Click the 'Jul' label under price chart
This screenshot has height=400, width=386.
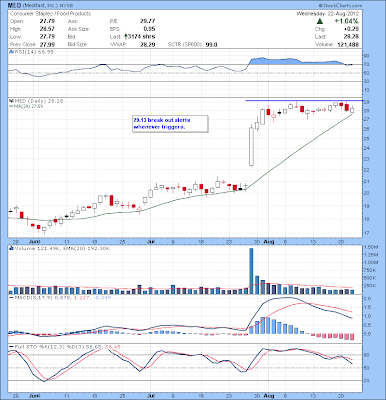coord(151,241)
